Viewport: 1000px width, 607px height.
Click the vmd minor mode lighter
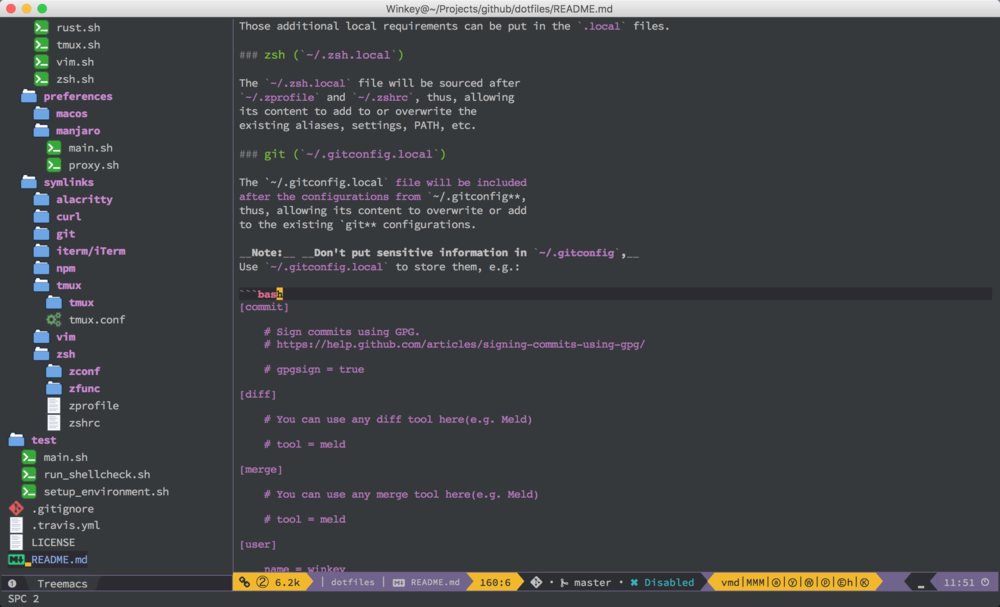[730, 582]
